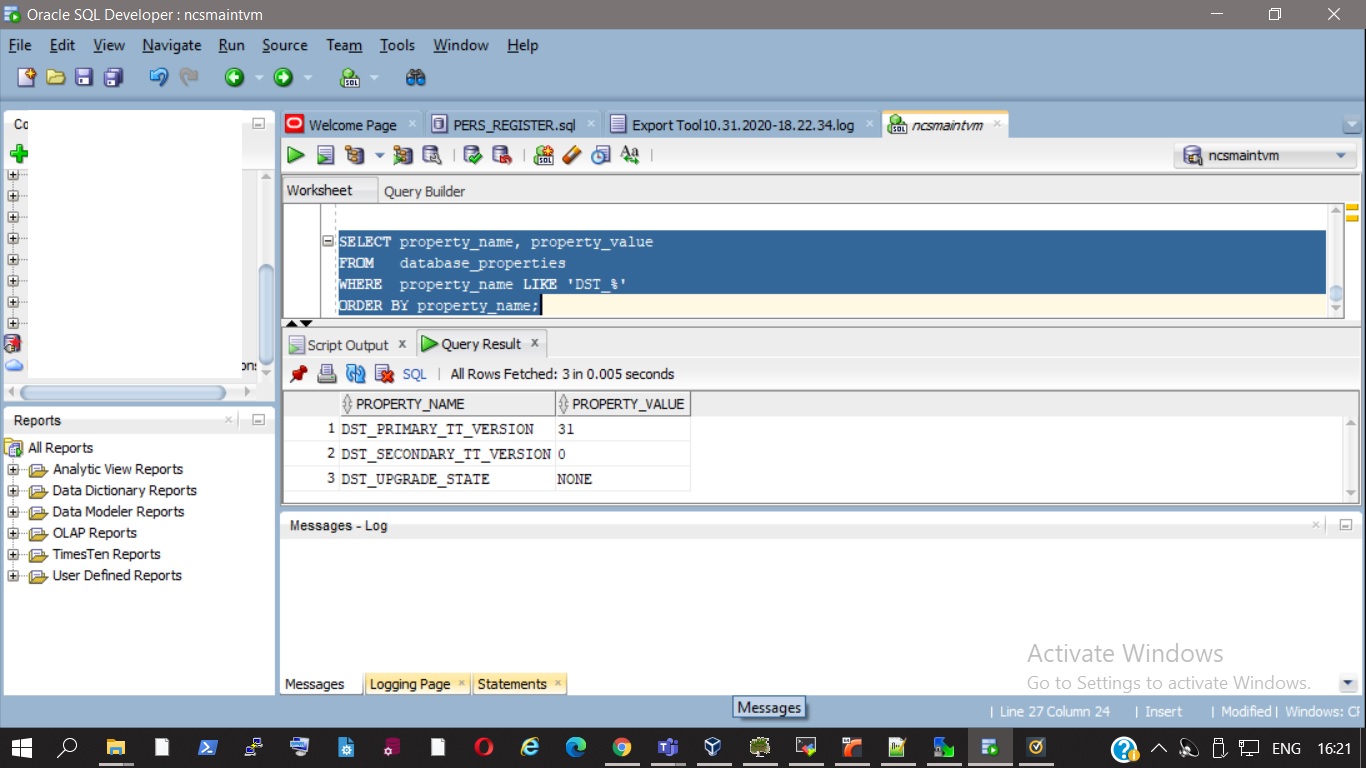The width and height of the screenshot is (1366, 768).
Task: Open the ncsmaintvm connection dropdown
Action: coord(1341,156)
